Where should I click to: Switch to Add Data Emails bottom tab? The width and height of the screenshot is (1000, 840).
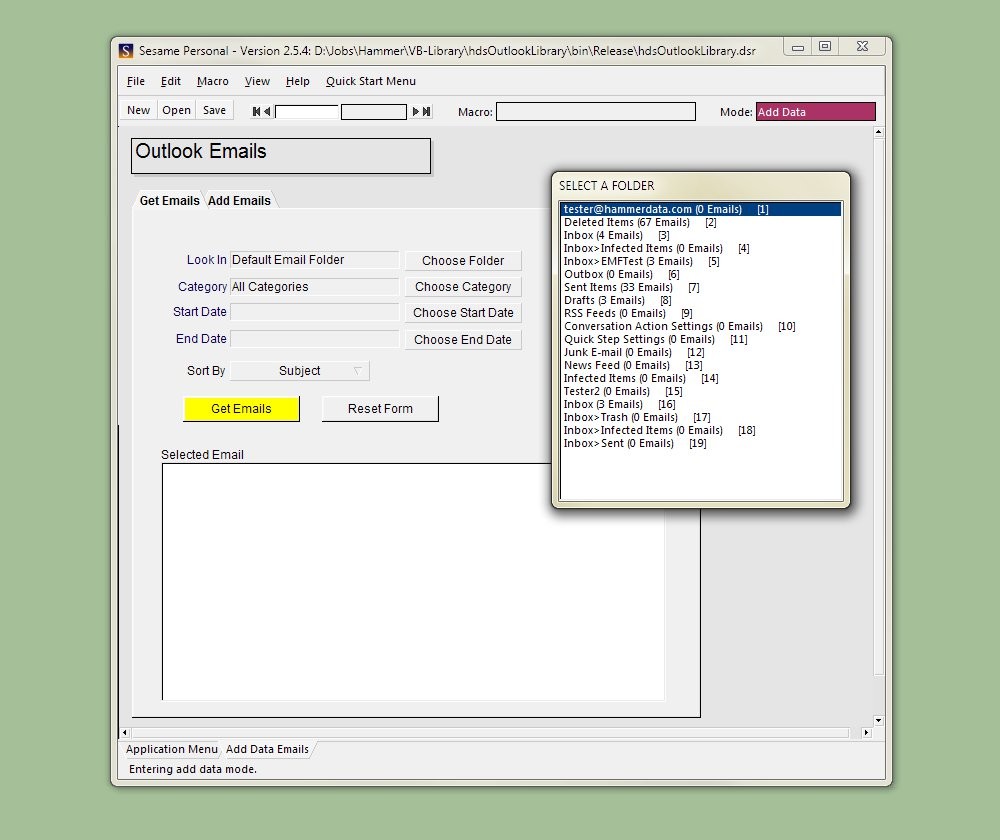point(267,749)
